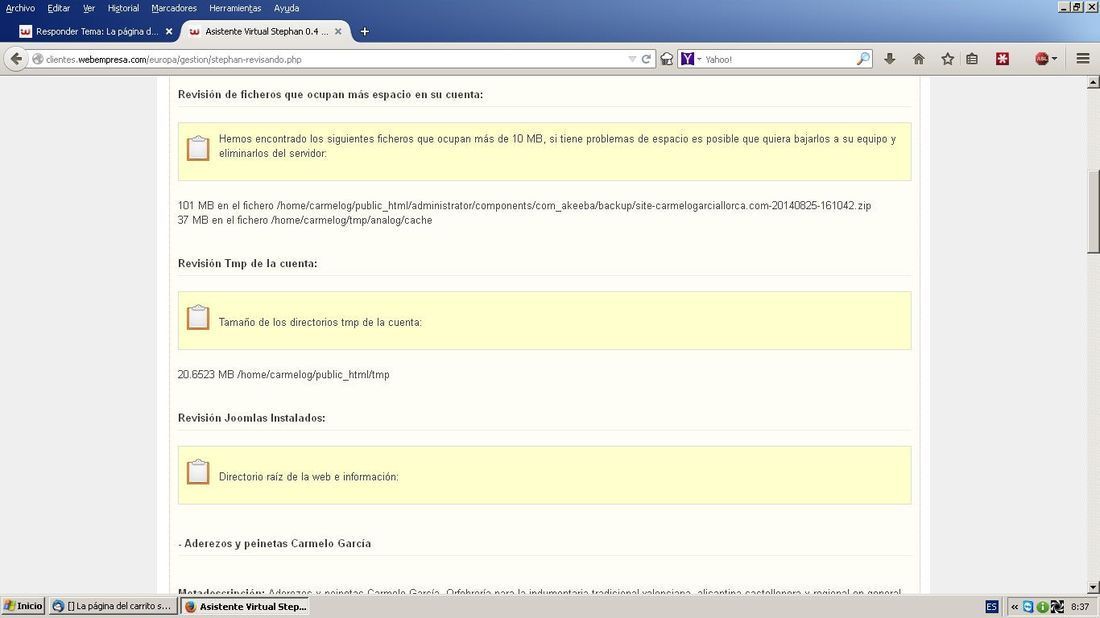
Task: Click the black swirl tray icon
Action: [1057, 607]
